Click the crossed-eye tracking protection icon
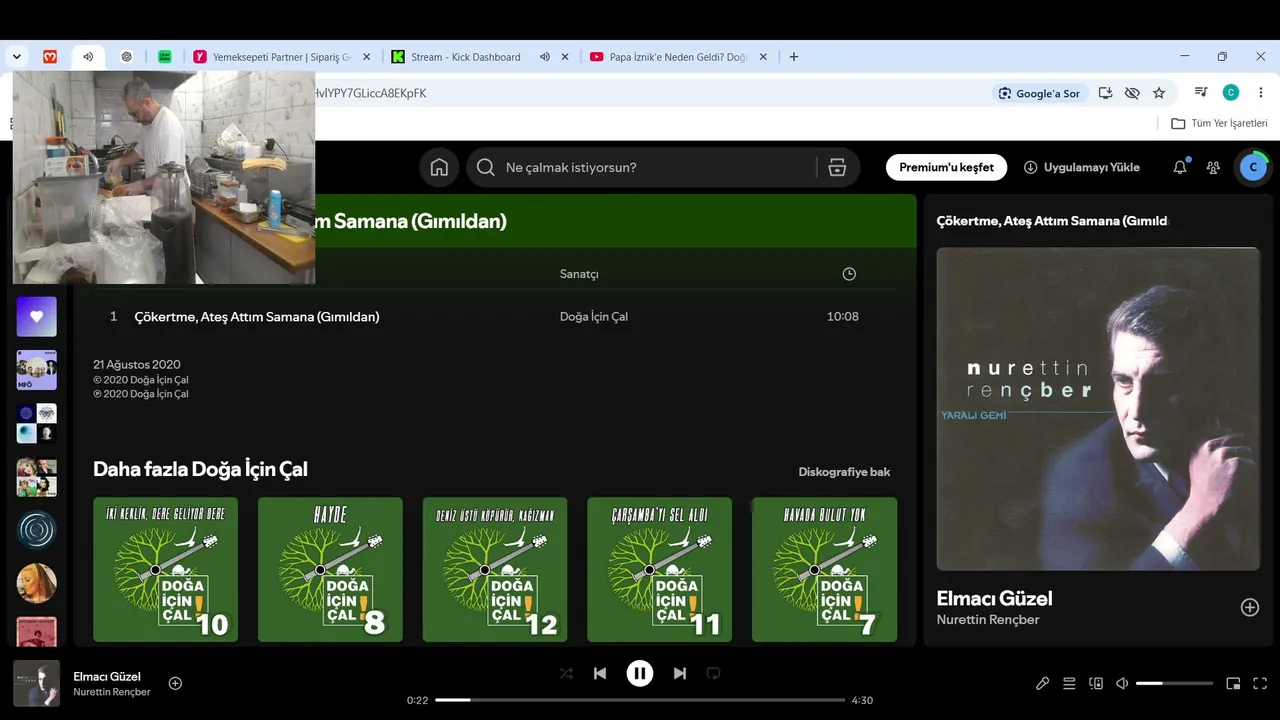1280x720 pixels. click(1132, 93)
